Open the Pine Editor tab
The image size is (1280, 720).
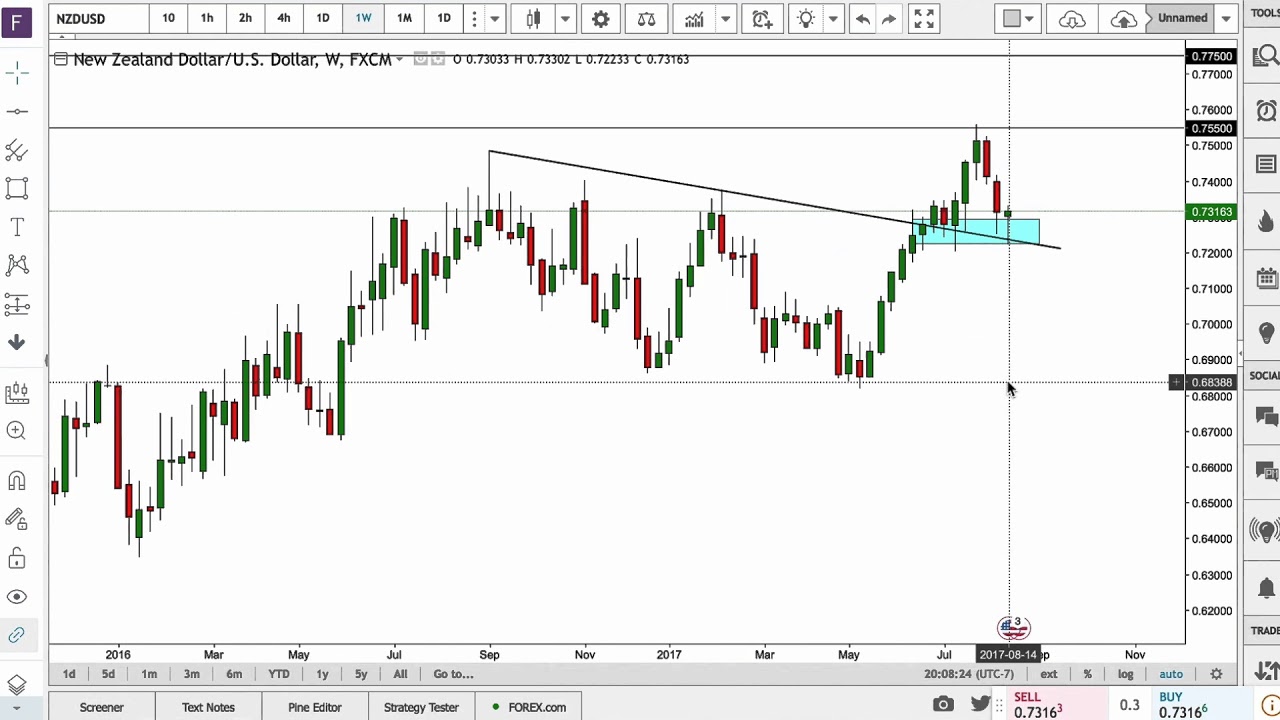[x=315, y=707]
